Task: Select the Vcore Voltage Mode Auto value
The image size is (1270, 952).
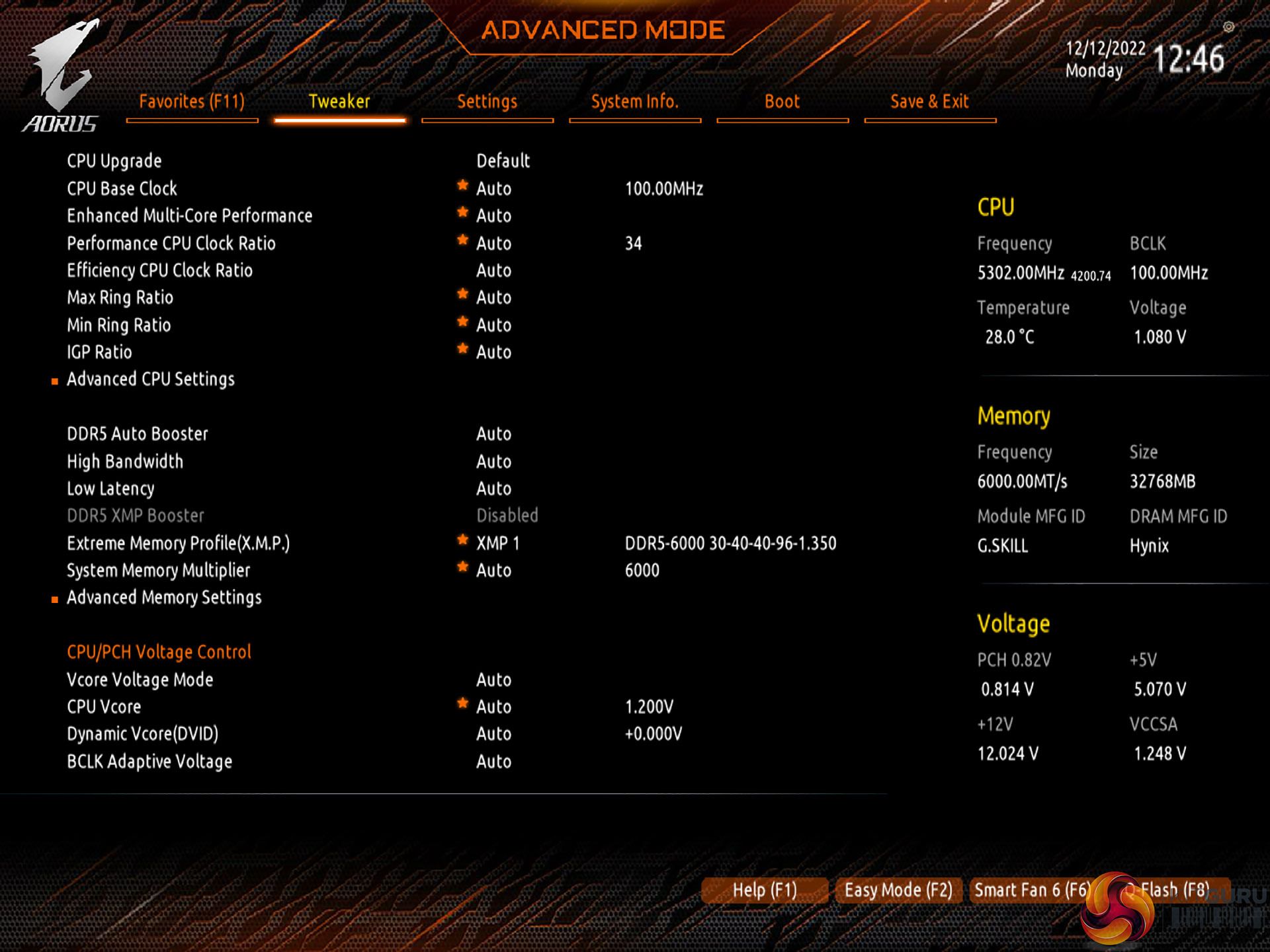Action: (x=493, y=680)
